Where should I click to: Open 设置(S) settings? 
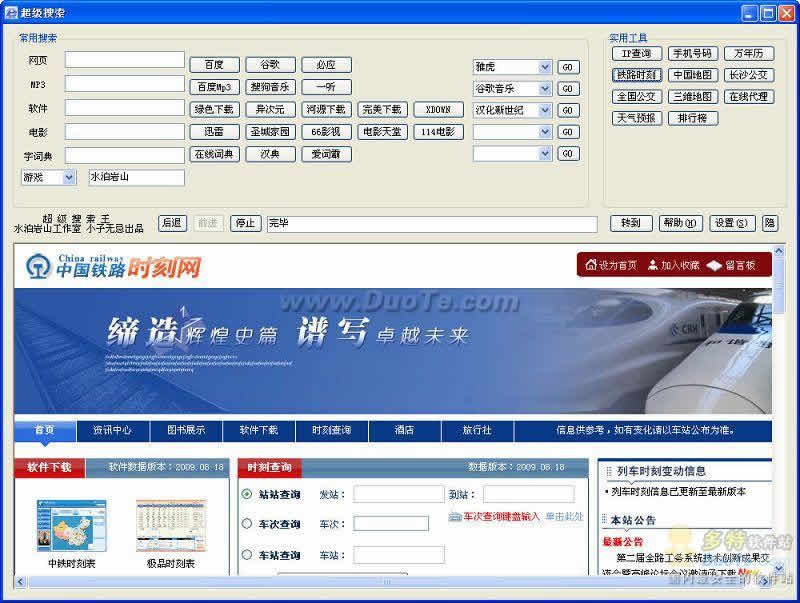(x=732, y=223)
